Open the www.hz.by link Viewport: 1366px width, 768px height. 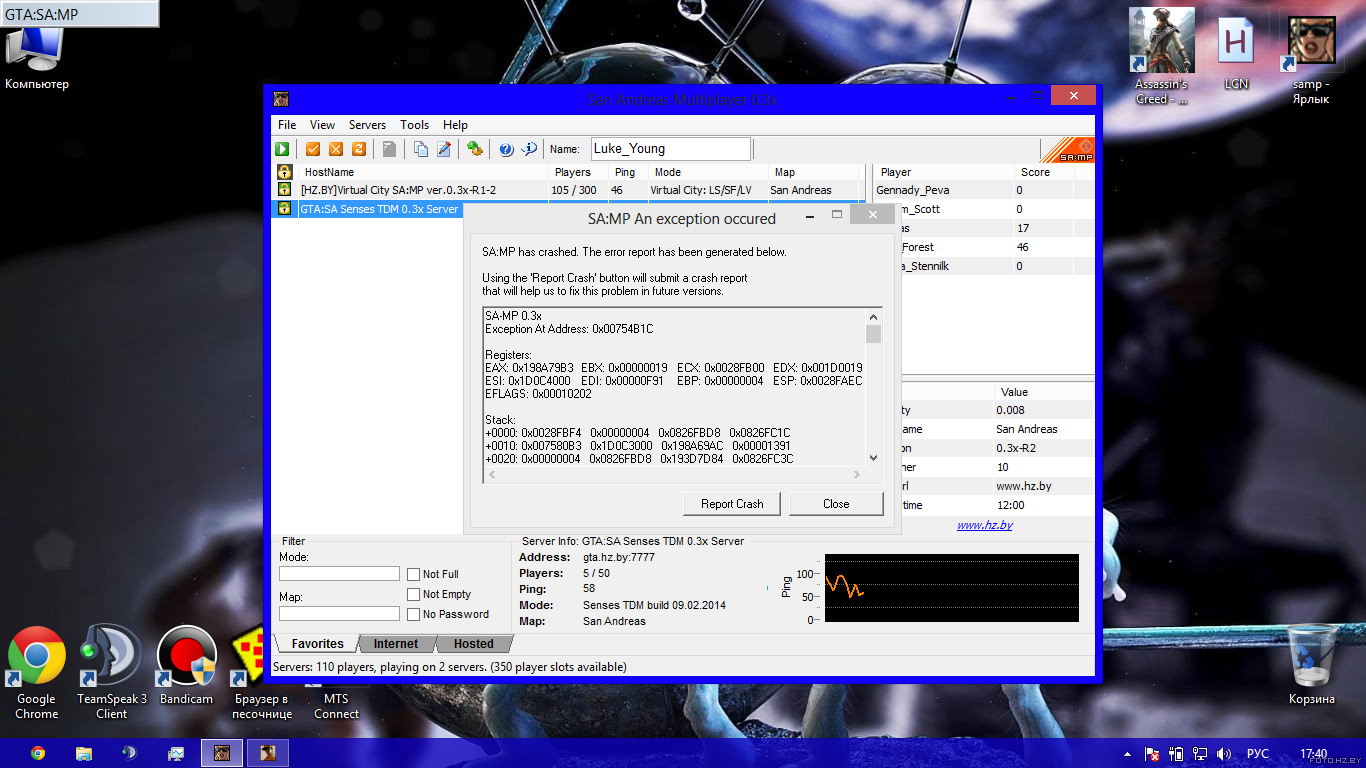point(984,525)
